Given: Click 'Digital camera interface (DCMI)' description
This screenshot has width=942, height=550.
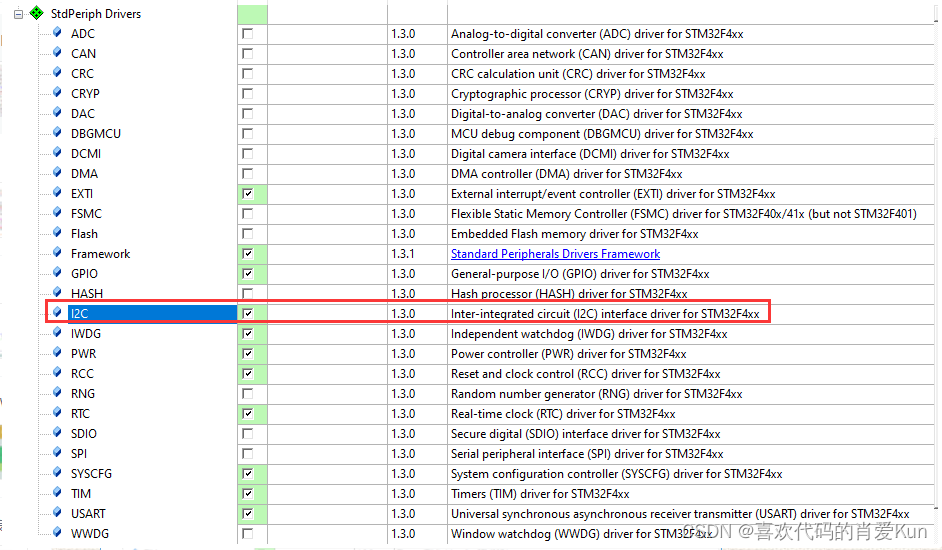Looking at the screenshot, I should tap(590, 154).
